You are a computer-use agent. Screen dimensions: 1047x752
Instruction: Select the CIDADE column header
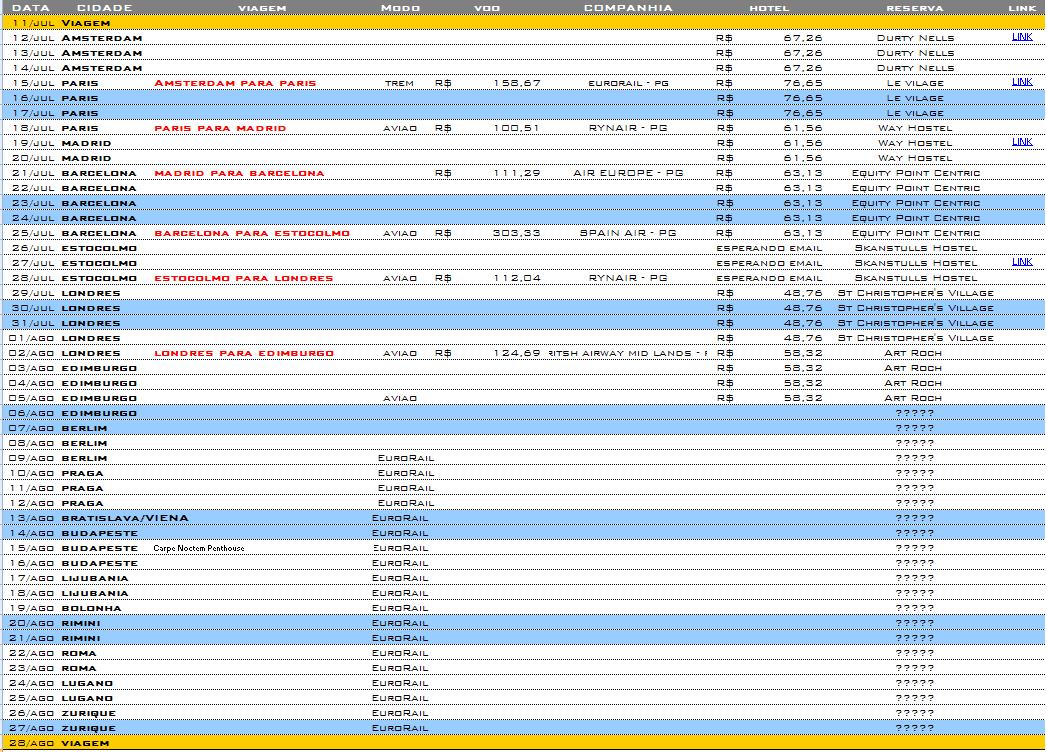click(104, 8)
